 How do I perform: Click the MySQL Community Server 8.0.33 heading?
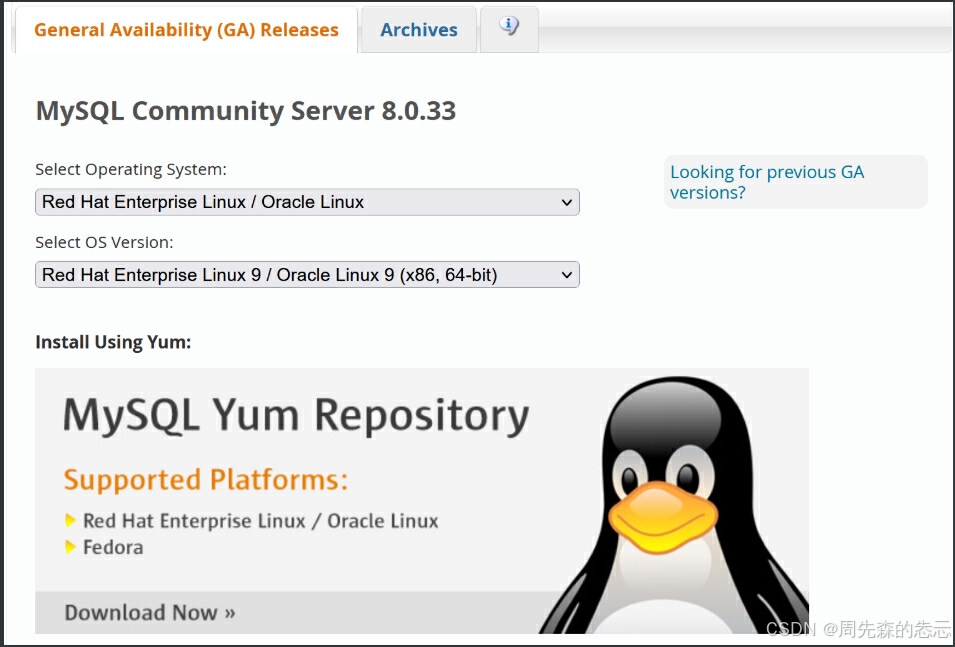[245, 111]
